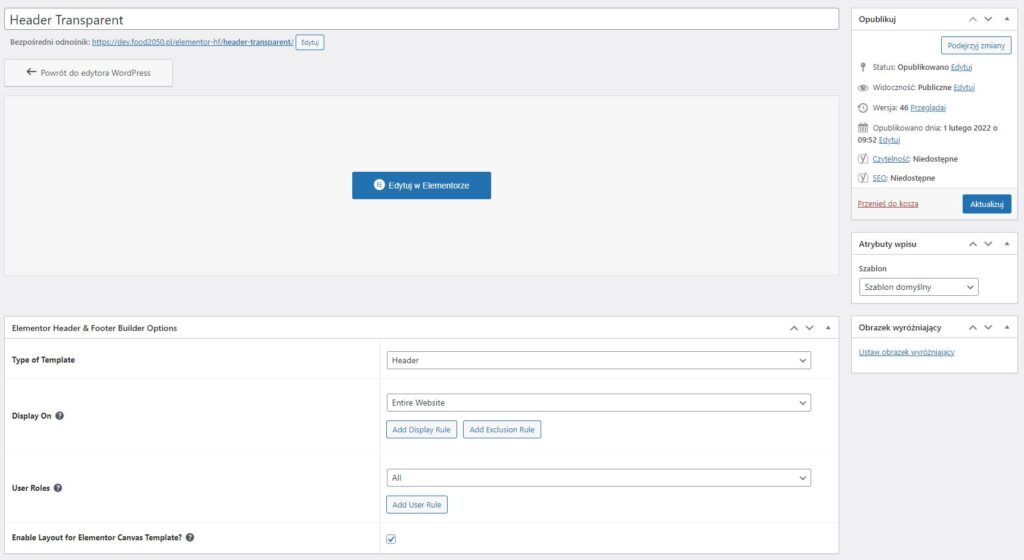
Task: Open the User Roles All dropdown
Action: pos(598,478)
